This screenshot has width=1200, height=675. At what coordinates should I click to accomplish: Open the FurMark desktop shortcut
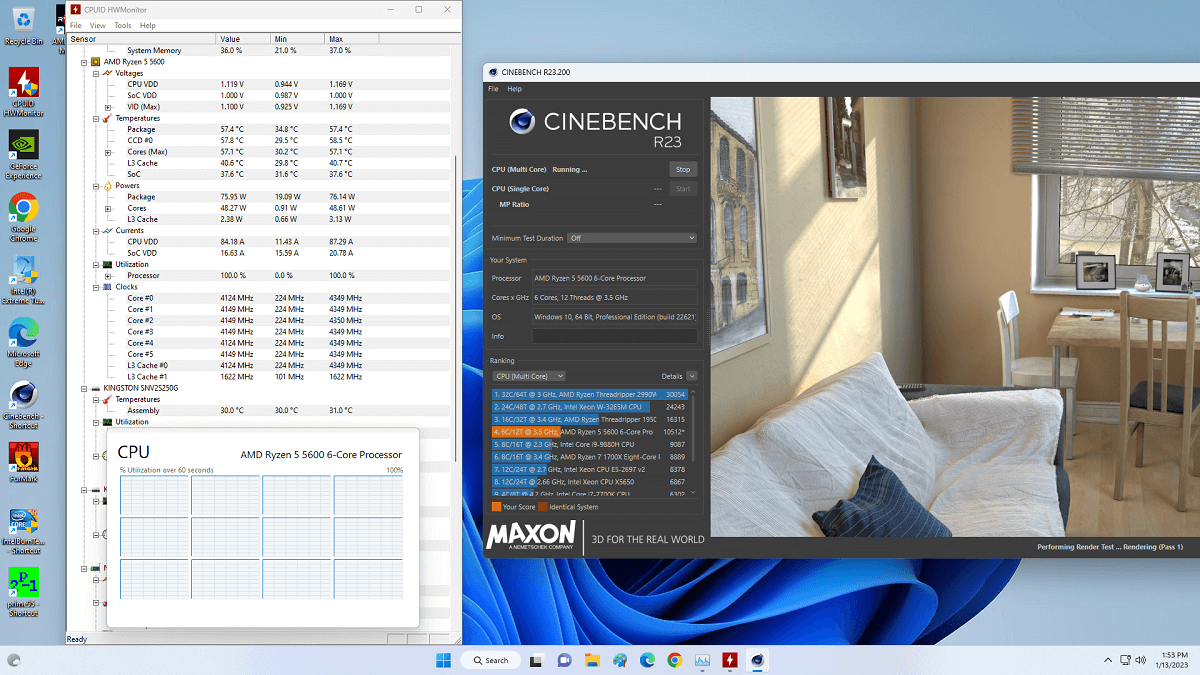(x=23, y=462)
